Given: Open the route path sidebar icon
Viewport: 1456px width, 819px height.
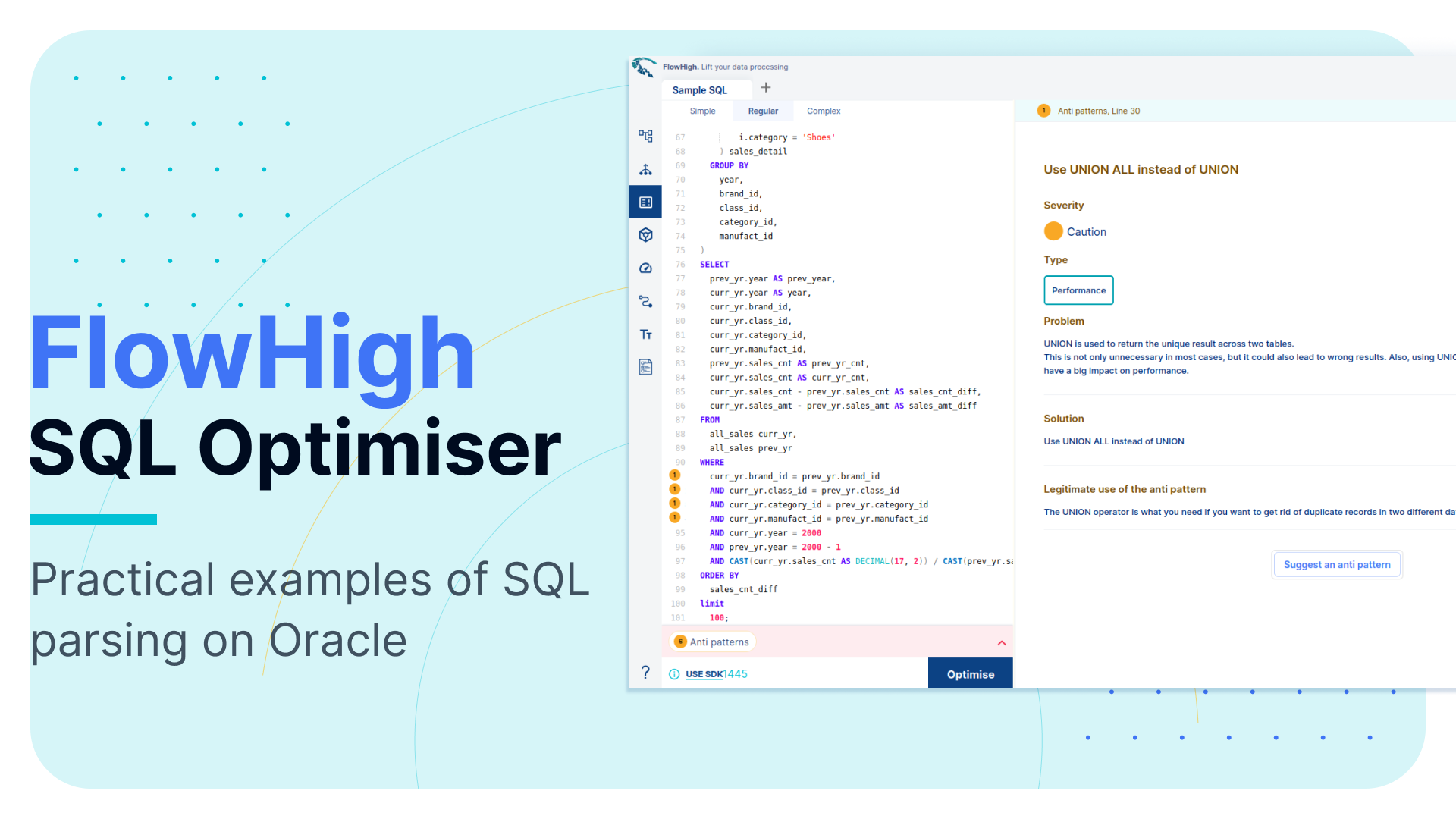Looking at the screenshot, I should point(645,302).
